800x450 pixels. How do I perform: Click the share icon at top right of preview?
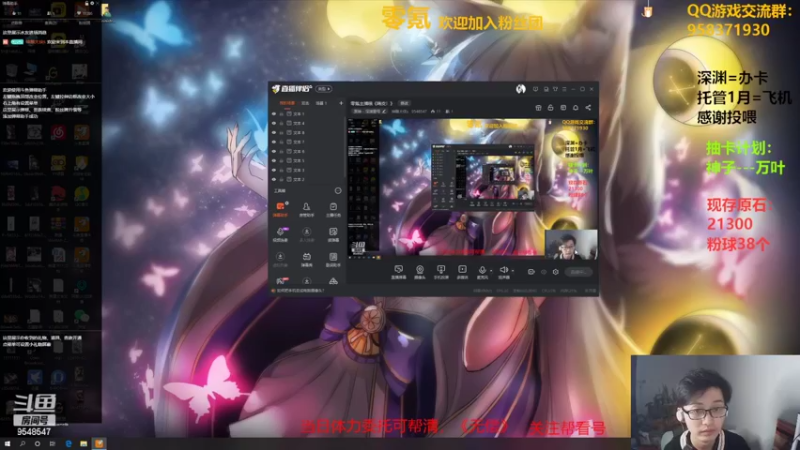pyautogui.click(x=588, y=108)
